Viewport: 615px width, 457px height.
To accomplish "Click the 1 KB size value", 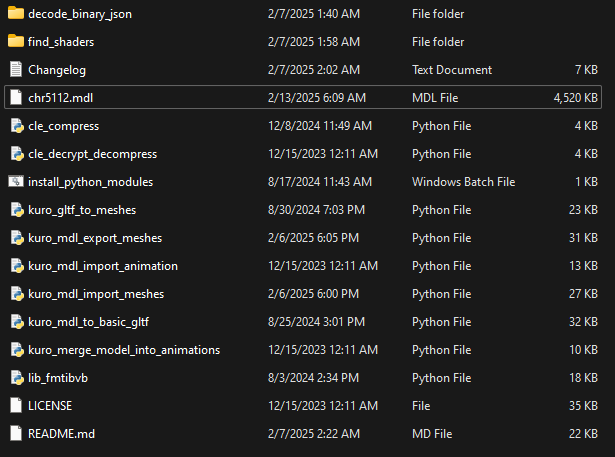I will pos(586,182).
